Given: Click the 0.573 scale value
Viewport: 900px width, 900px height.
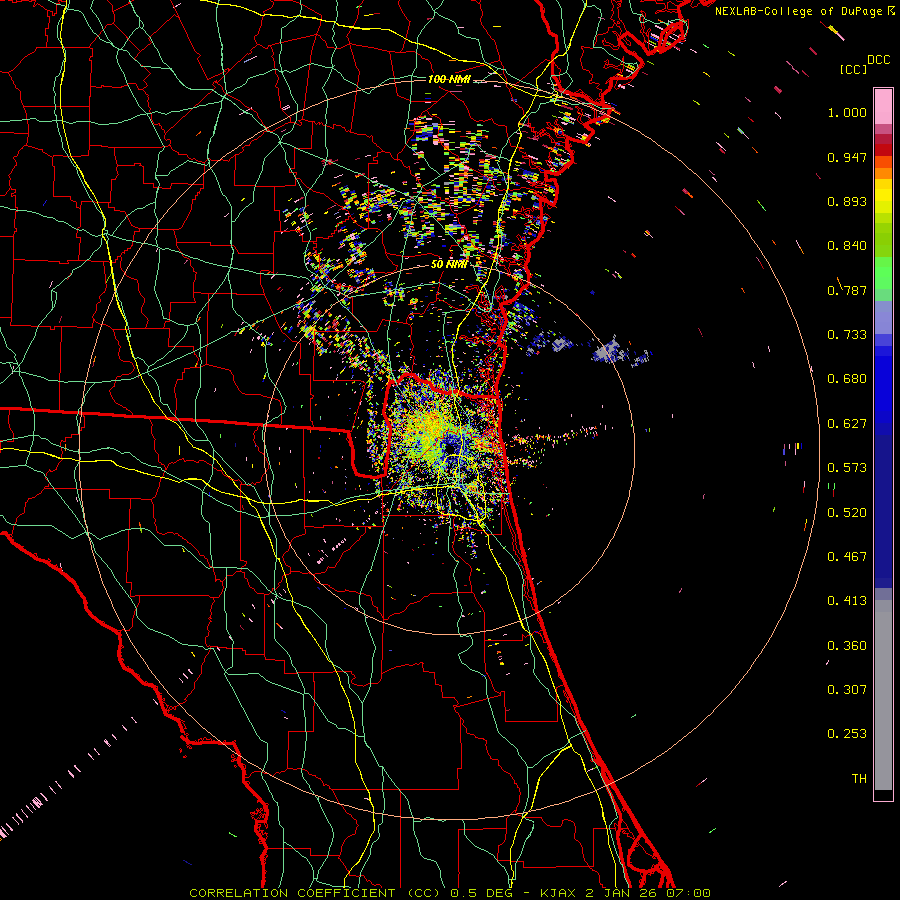Looking at the screenshot, I should click(847, 468).
